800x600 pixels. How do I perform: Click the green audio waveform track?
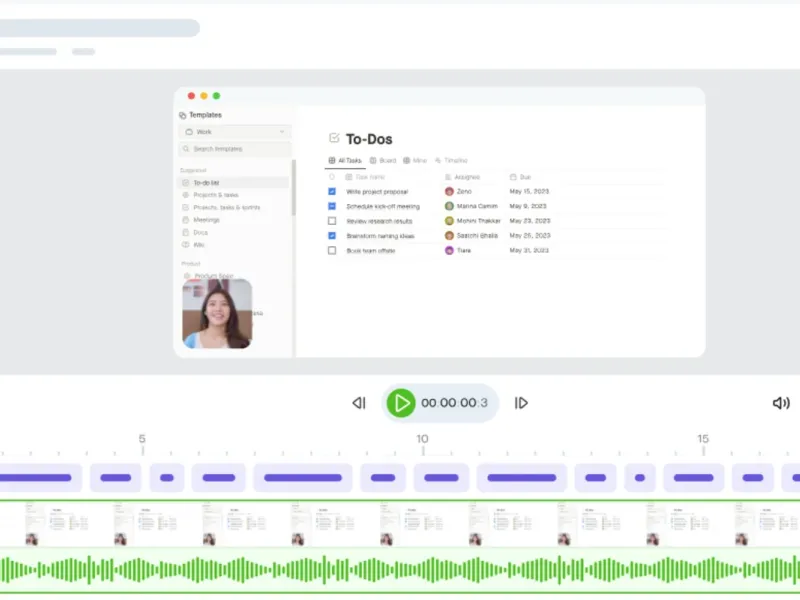point(400,570)
